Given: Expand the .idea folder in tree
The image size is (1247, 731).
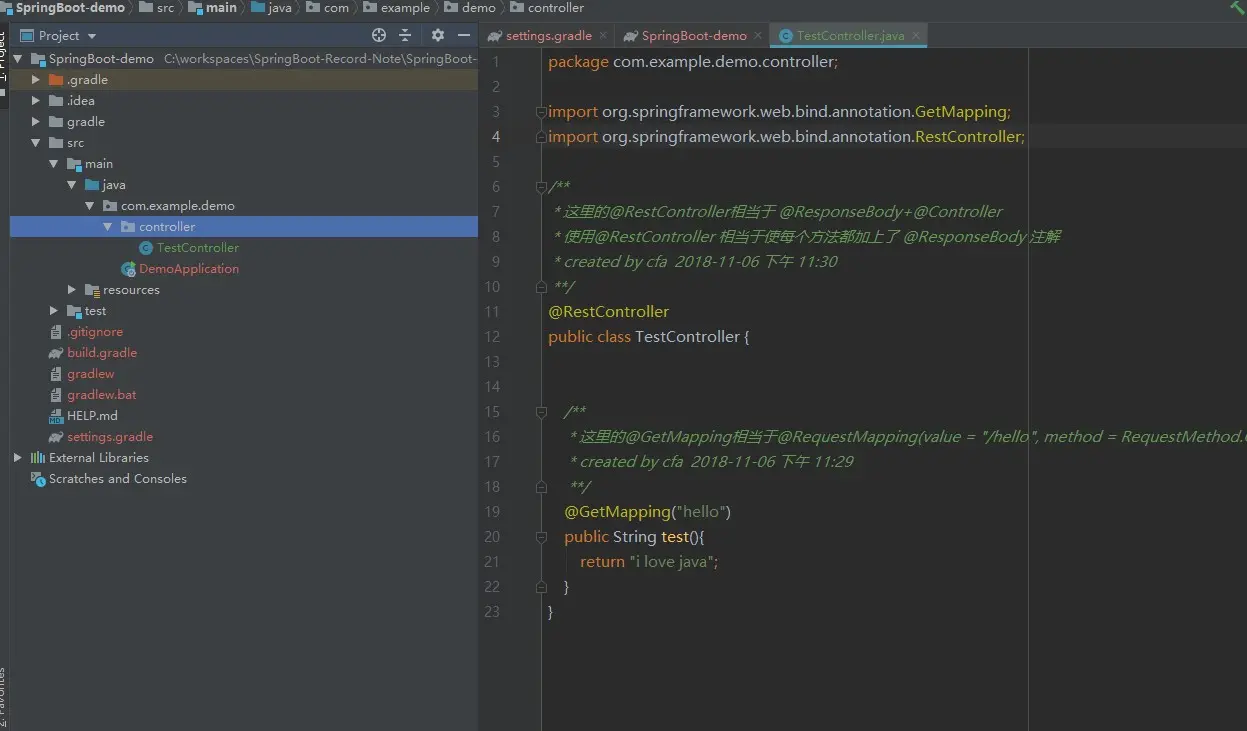Looking at the screenshot, I should click(36, 101).
